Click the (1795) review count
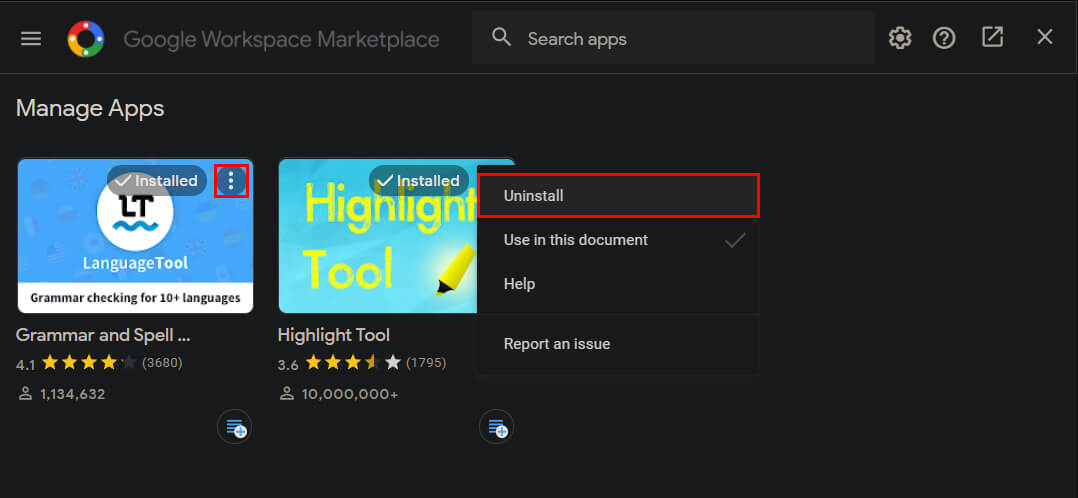1078x498 pixels. pos(426,362)
